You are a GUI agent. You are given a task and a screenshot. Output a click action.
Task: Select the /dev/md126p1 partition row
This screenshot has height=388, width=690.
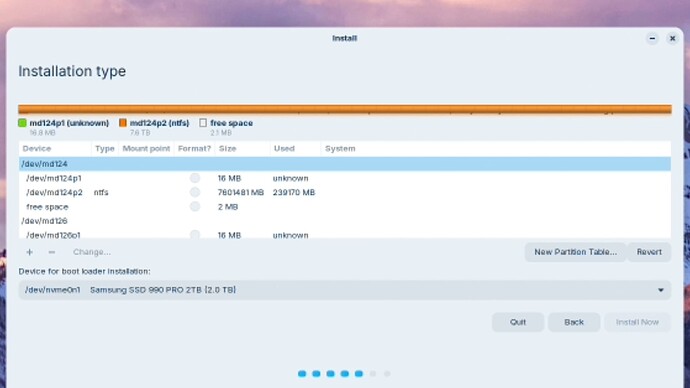345,234
